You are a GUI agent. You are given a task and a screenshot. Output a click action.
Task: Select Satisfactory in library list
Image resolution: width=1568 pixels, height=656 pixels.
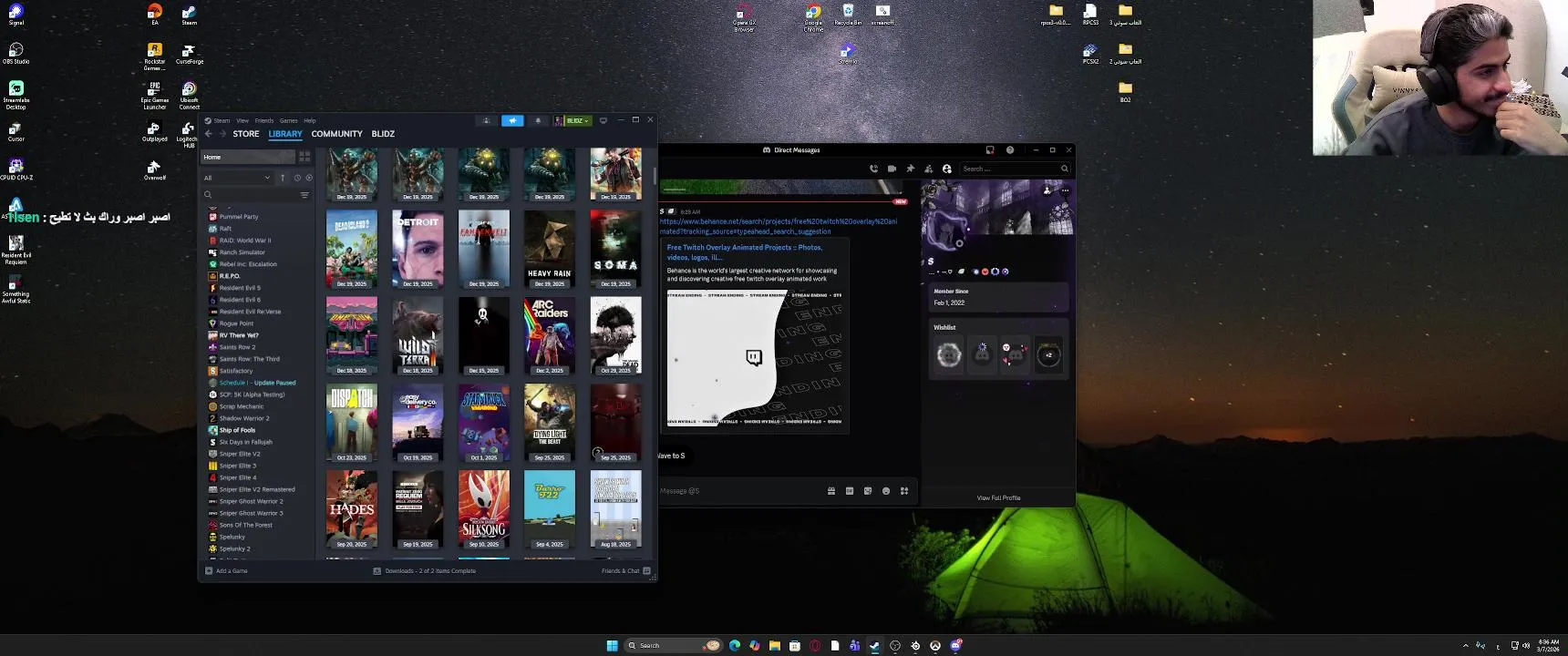(236, 371)
